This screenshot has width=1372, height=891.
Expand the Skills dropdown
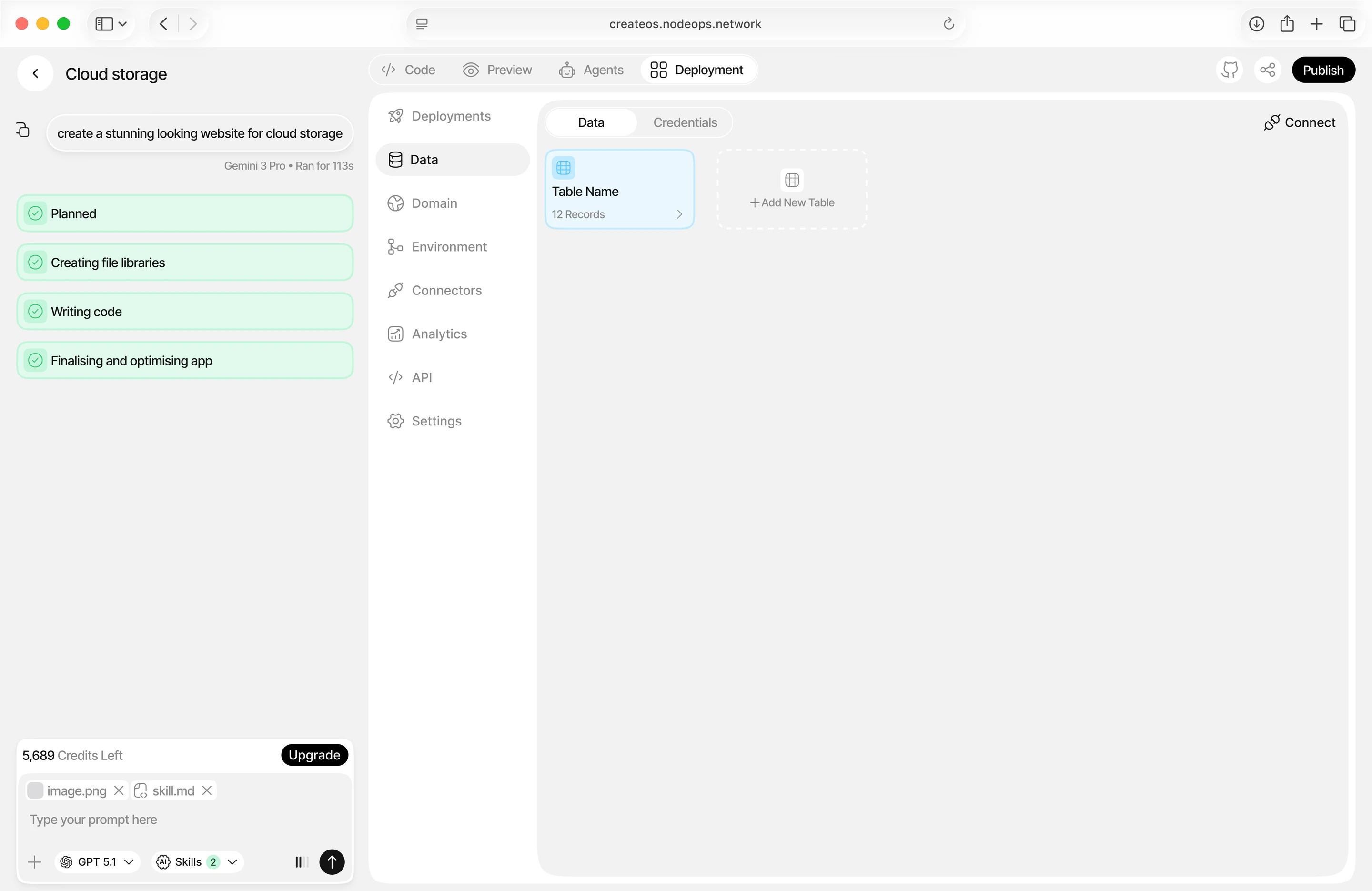[x=197, y=861]
